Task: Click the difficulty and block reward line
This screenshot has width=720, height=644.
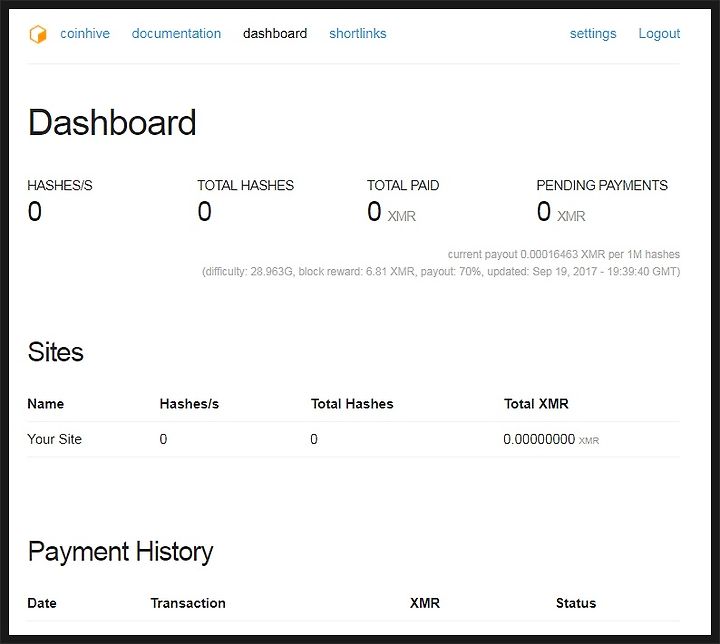Action: coord(441,271)
